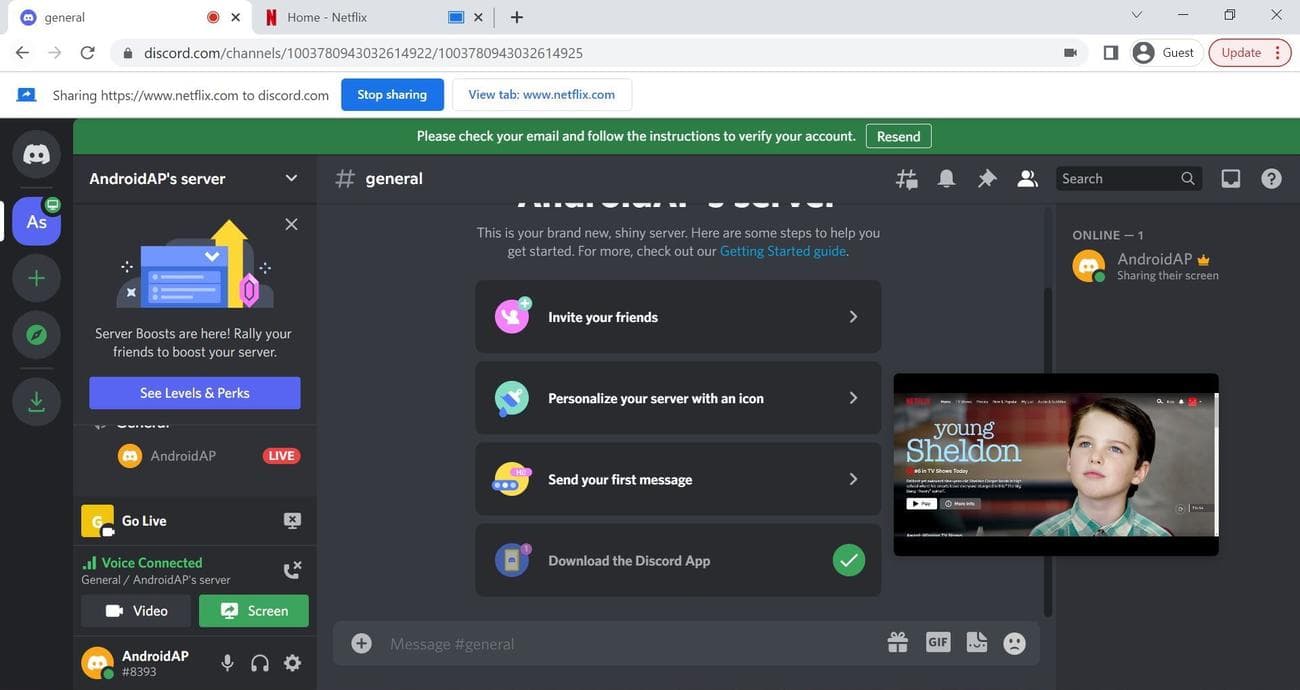Open the Getting Started guide link
The height and width of the screenshot is (690, 1300).
pos(783,251)
